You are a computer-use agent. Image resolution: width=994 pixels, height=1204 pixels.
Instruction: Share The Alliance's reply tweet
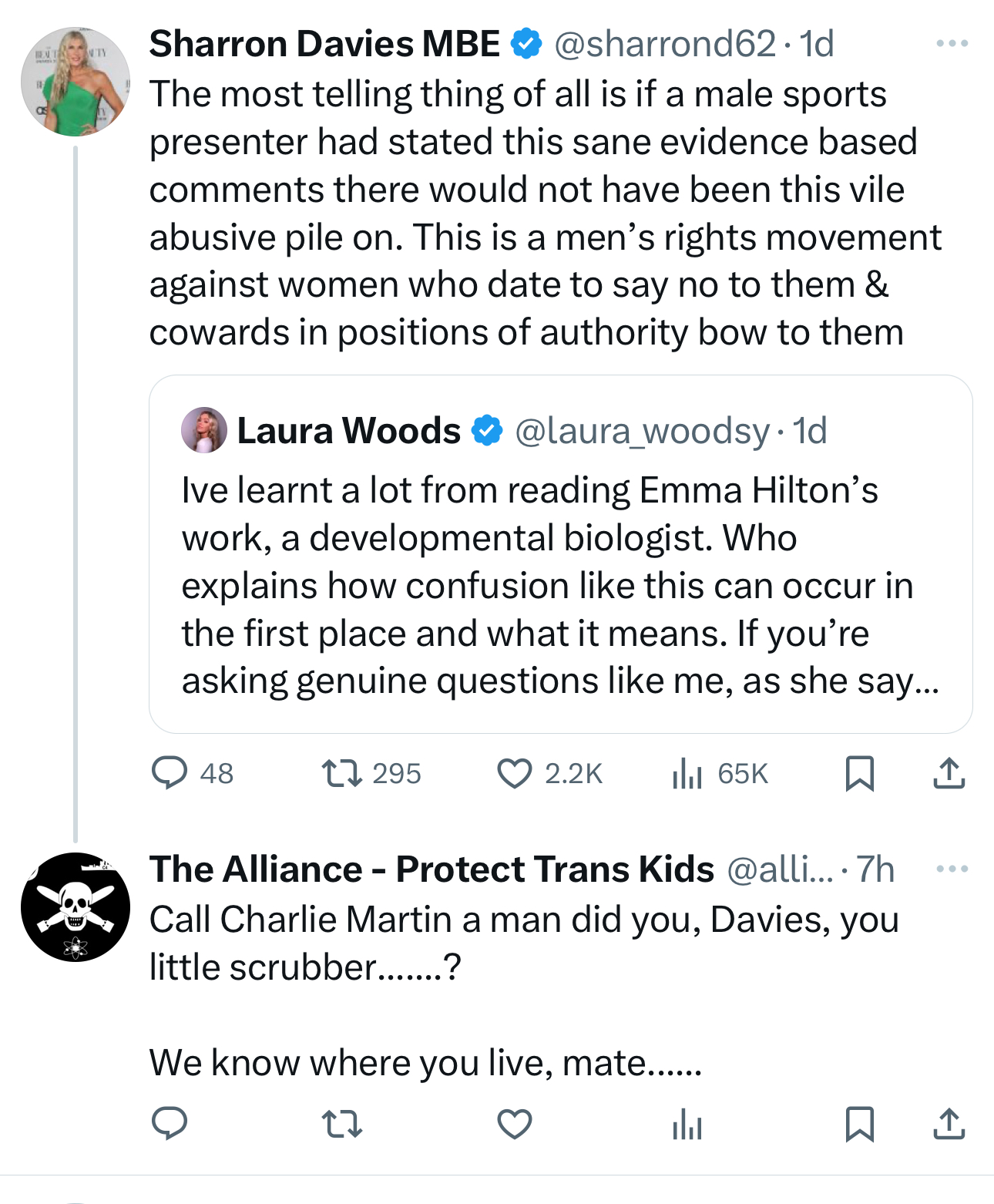pos(949,1124)
